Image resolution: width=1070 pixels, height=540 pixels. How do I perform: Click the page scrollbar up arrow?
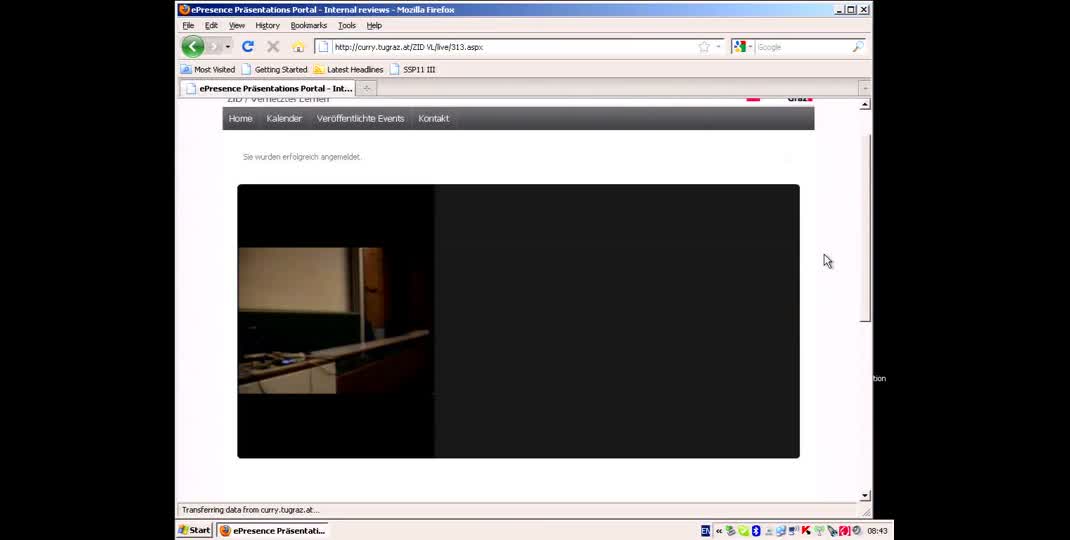click(865, 104)
